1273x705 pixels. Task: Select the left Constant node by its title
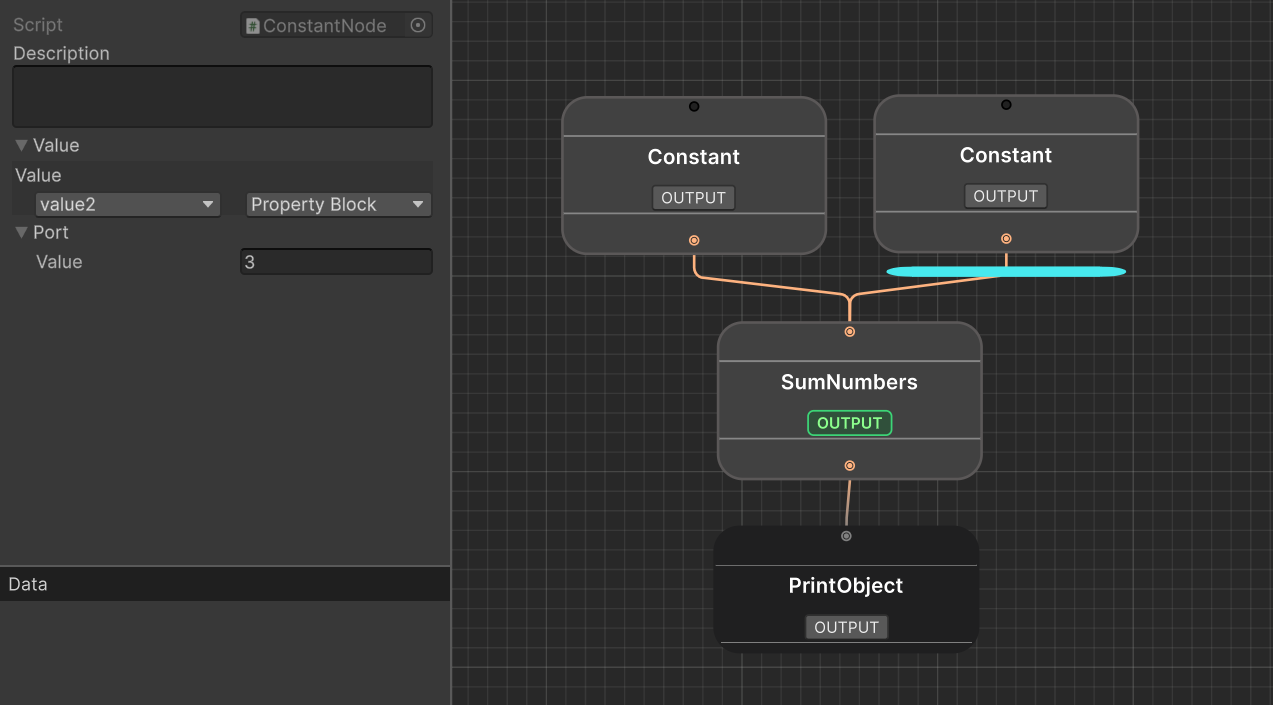click(x=694, y=157)
